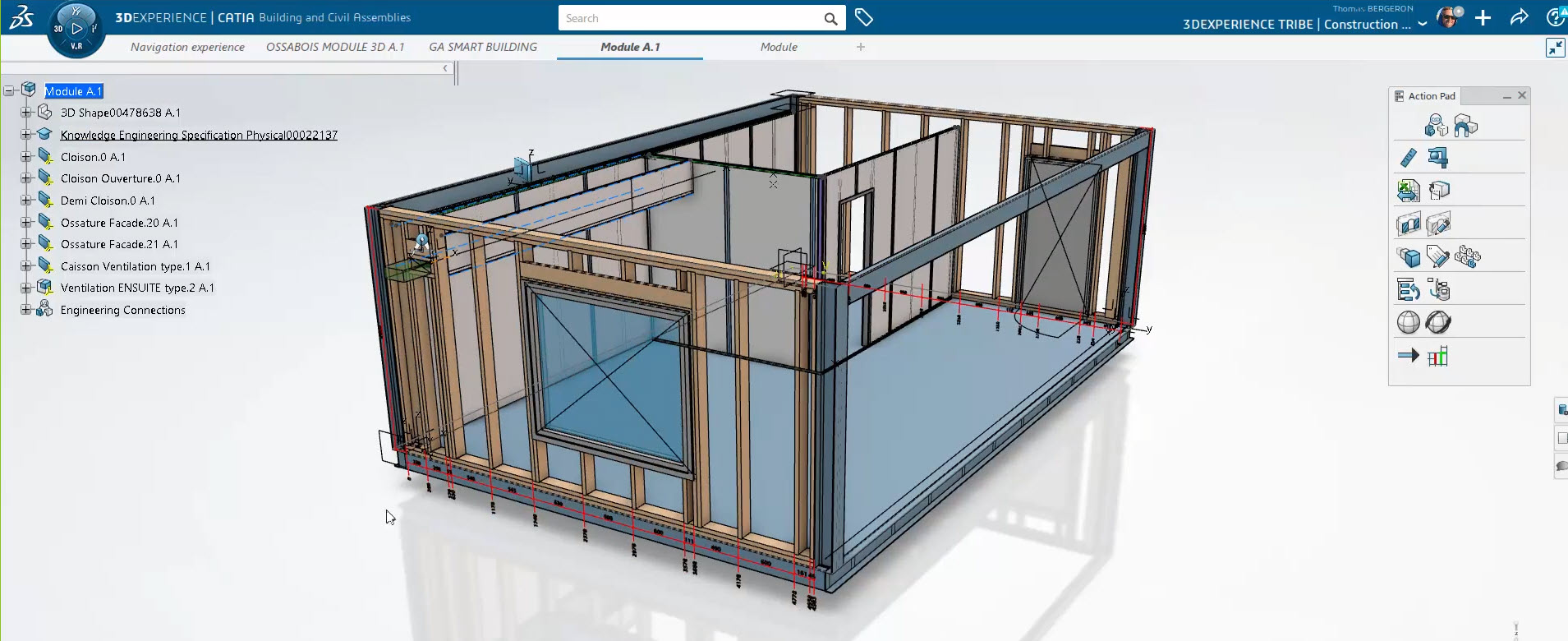This screenshot has width=1568, height=641.
Task: Click the Excel import/export icon in Action Pad
Action: (1408, 191)
